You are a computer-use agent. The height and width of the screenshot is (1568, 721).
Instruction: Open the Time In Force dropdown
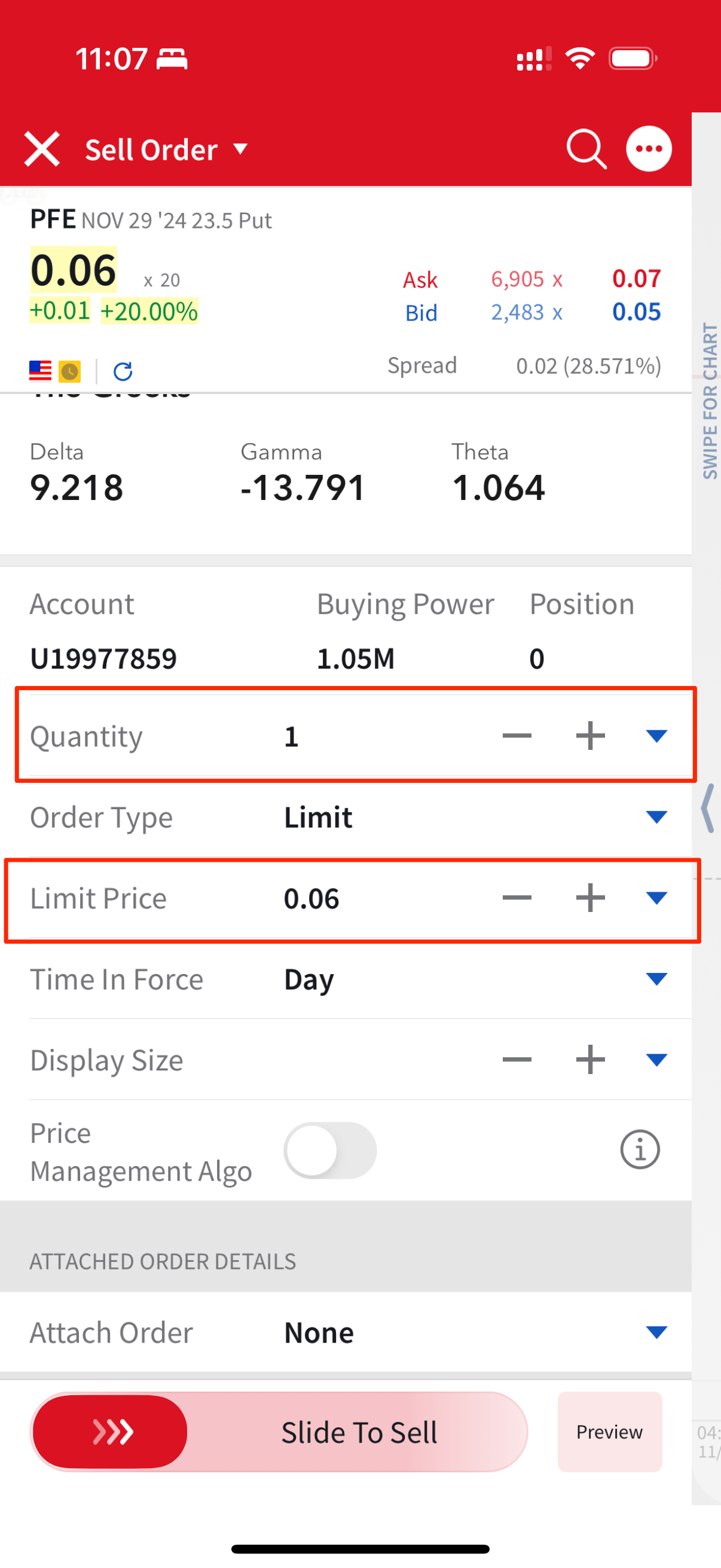[x=656, y=979]
